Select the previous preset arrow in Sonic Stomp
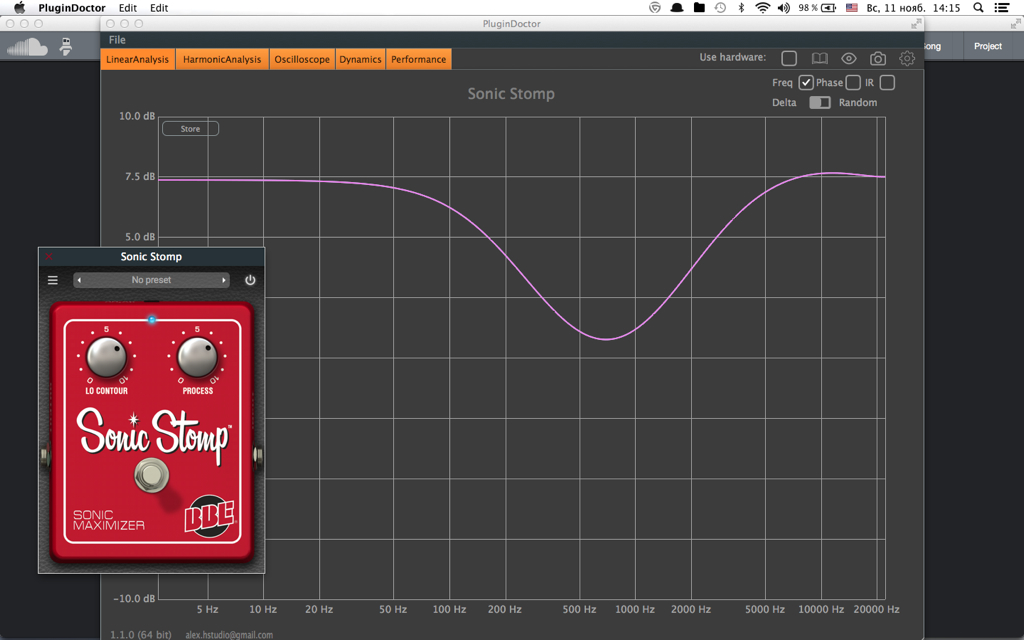The width and height of the screenshot is (1024, 640). coord(79,280)
